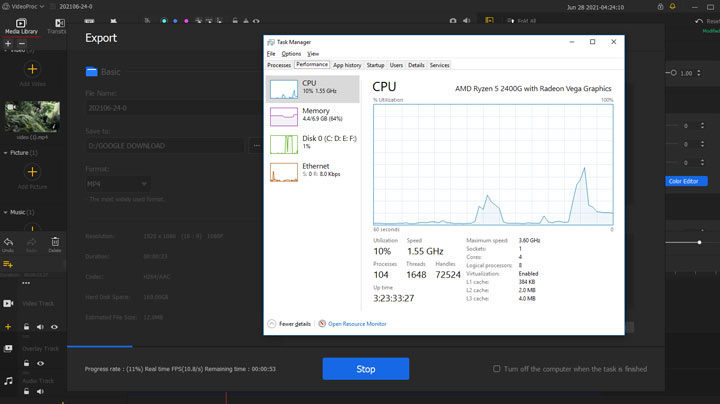The image size is (720, 404).
Task: Select Disk 0 in Task Manager sidebar
Action: click(312, 144)
